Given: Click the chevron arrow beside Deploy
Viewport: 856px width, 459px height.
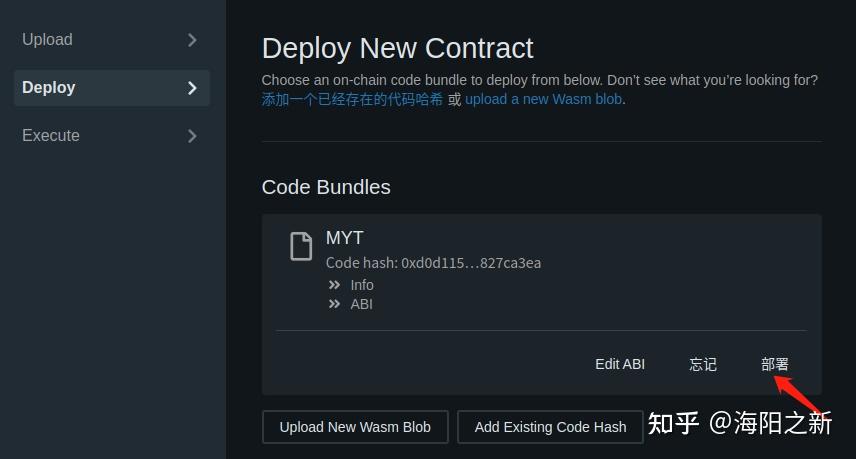Looking at the screenshot, I should [192, 88].
